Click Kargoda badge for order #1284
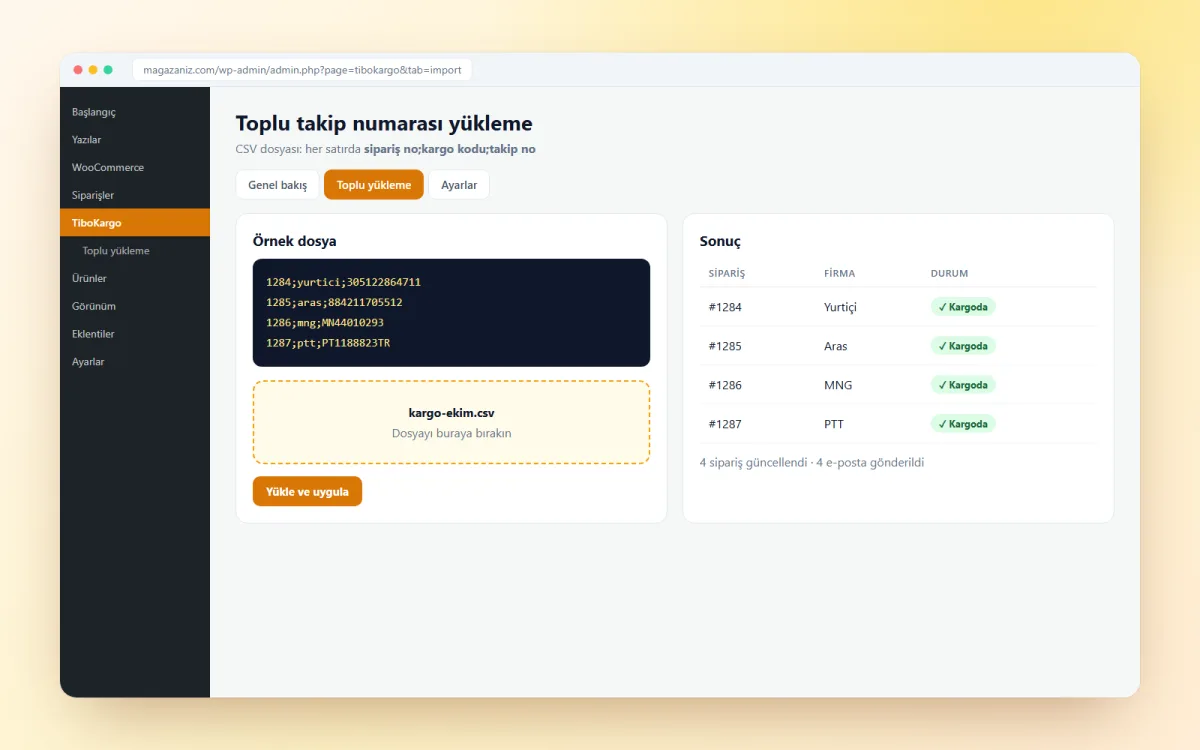The height and width of the screenshot is (750, 1200). [x=963, y=307]
